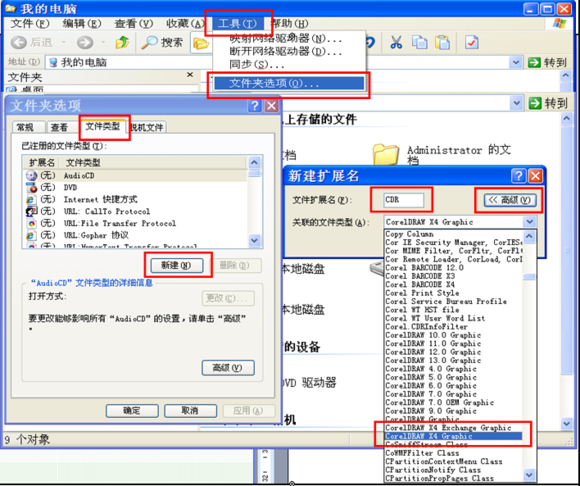Select URL:File Transfer Protocol icon

pyautogui.click(x=31, y=223)
